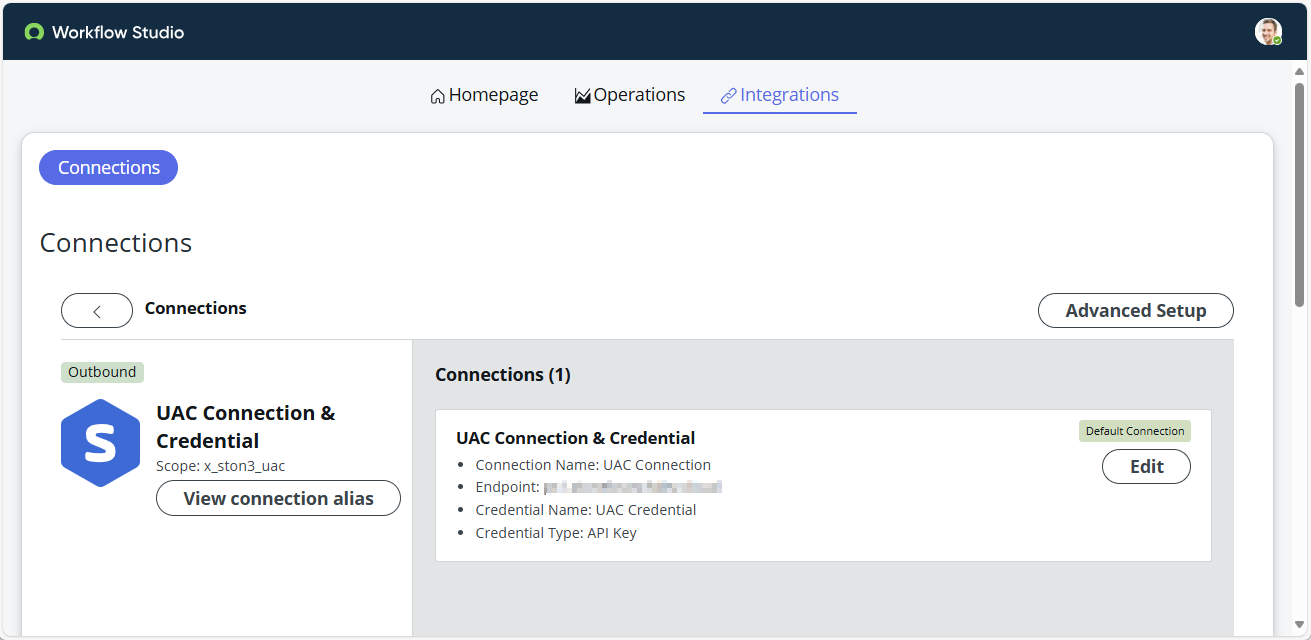Click the scrollbar down arrow

[1300, 625]
